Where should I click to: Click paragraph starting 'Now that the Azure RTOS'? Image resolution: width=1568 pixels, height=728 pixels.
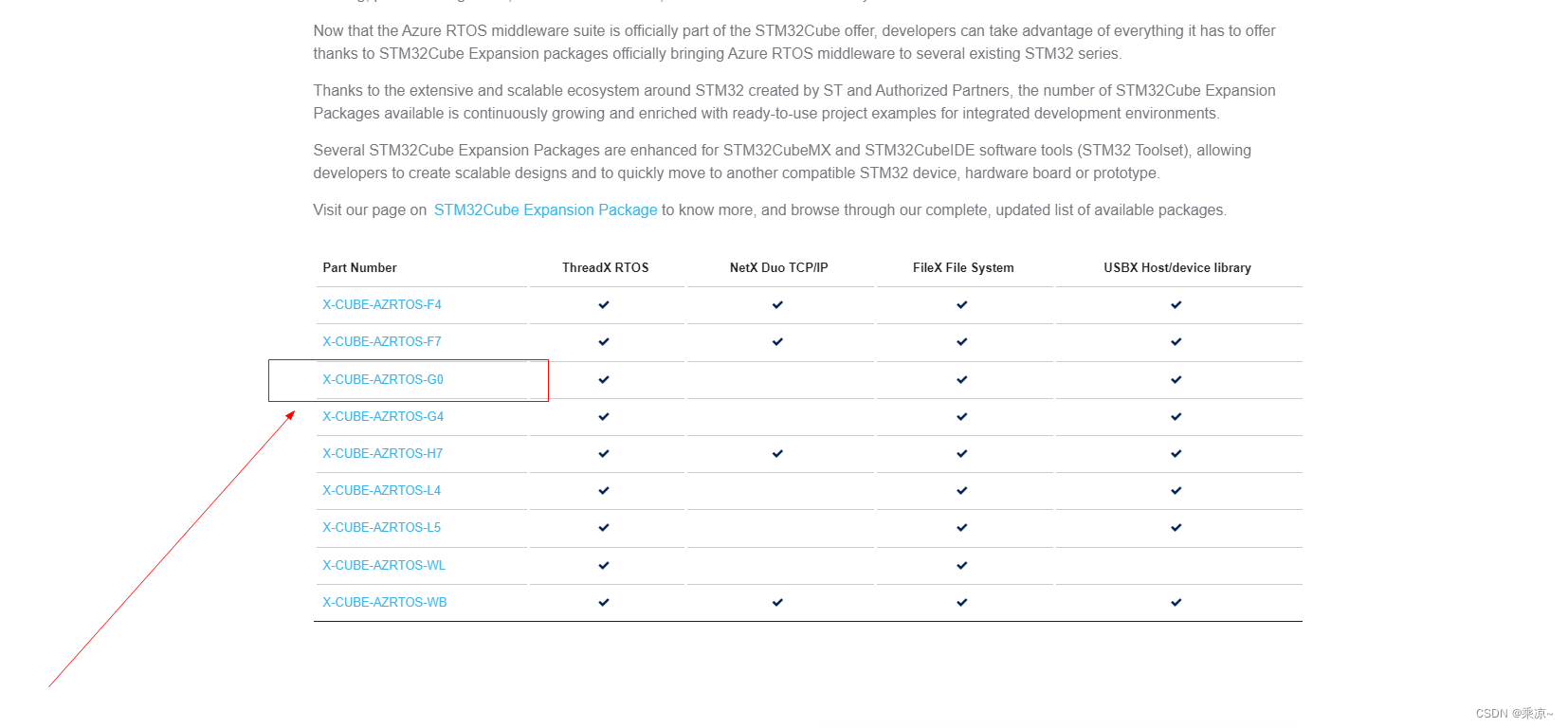pos(794,42)
